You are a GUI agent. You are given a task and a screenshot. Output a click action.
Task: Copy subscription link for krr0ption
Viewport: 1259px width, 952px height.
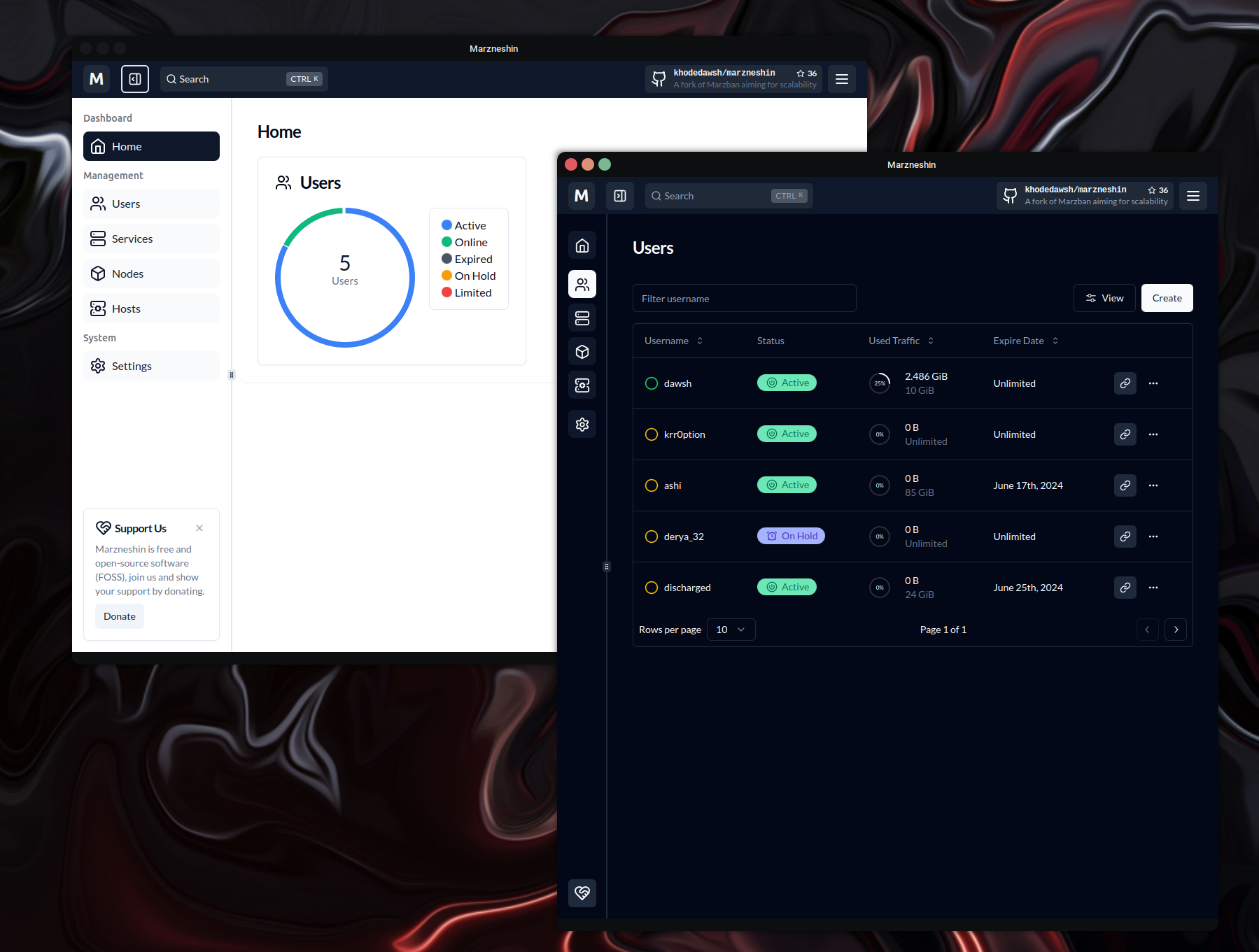(x=1125, y=434)
